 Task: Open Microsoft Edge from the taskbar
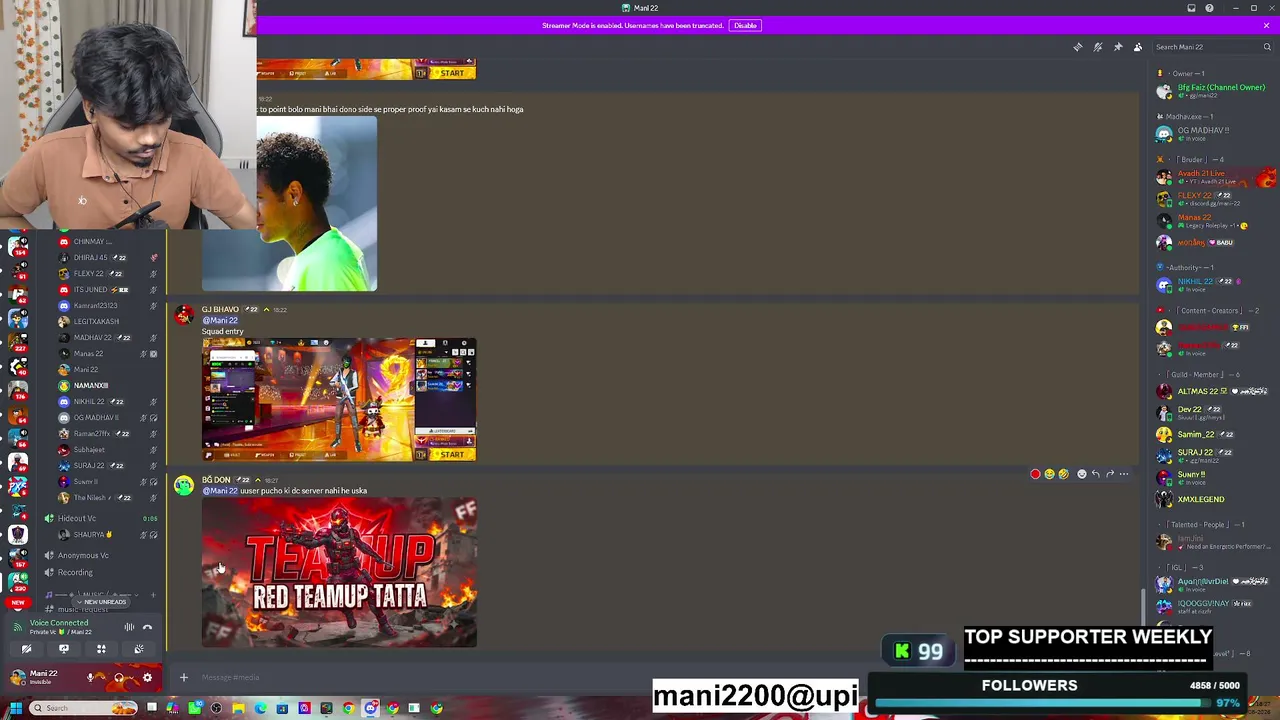tap(261, 708)
